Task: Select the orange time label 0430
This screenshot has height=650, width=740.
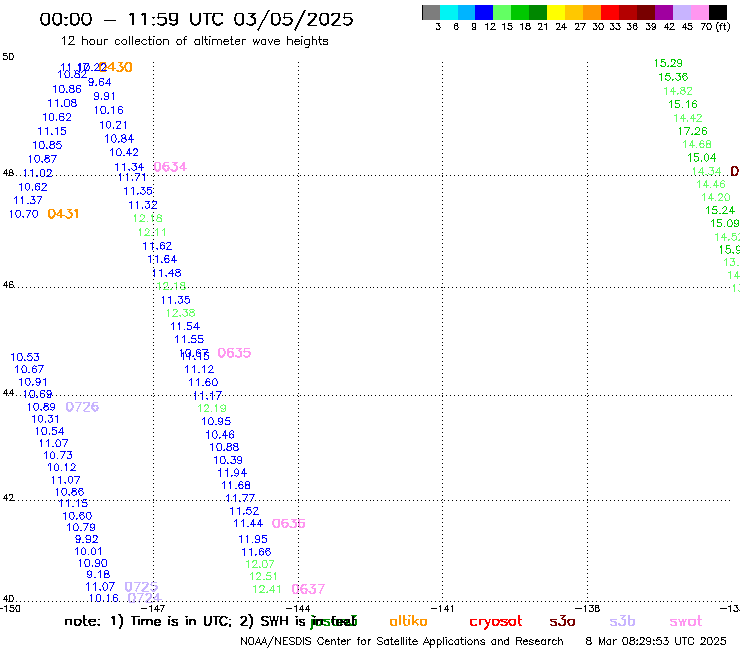Action: (x=116, y=67)
